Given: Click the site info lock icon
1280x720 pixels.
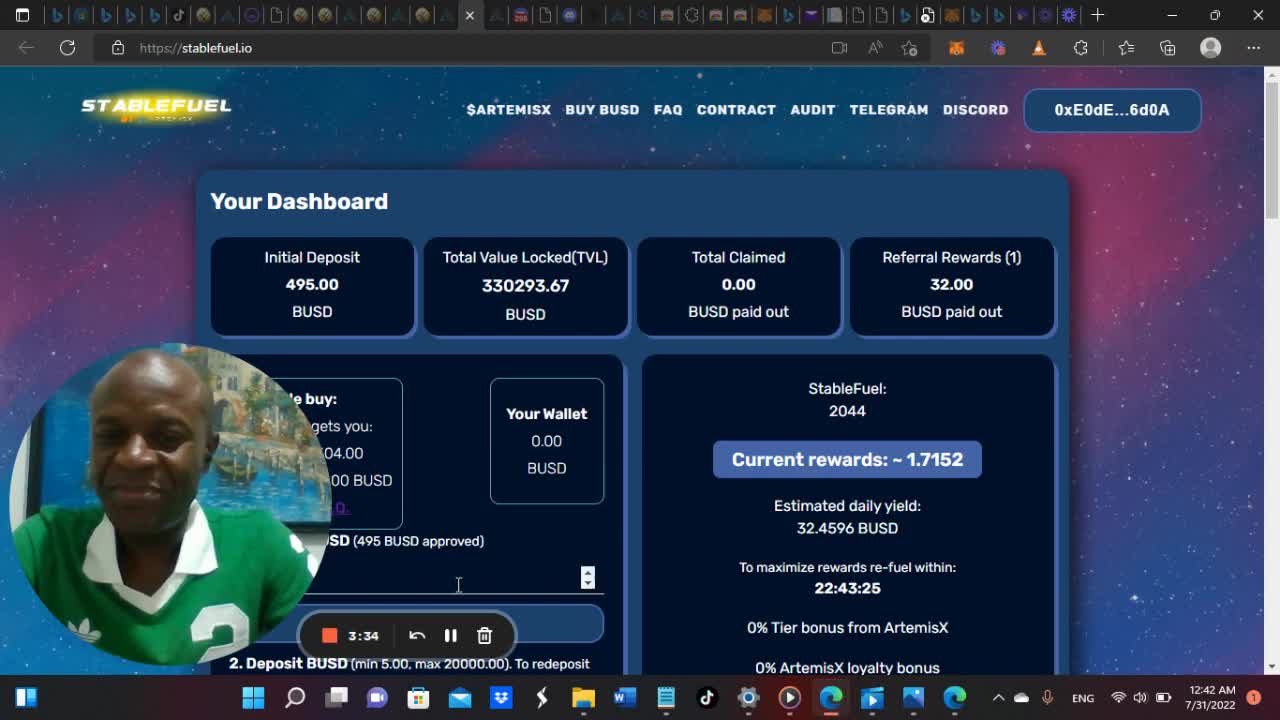Looking at the screenshot, I should tap(118, 48).
